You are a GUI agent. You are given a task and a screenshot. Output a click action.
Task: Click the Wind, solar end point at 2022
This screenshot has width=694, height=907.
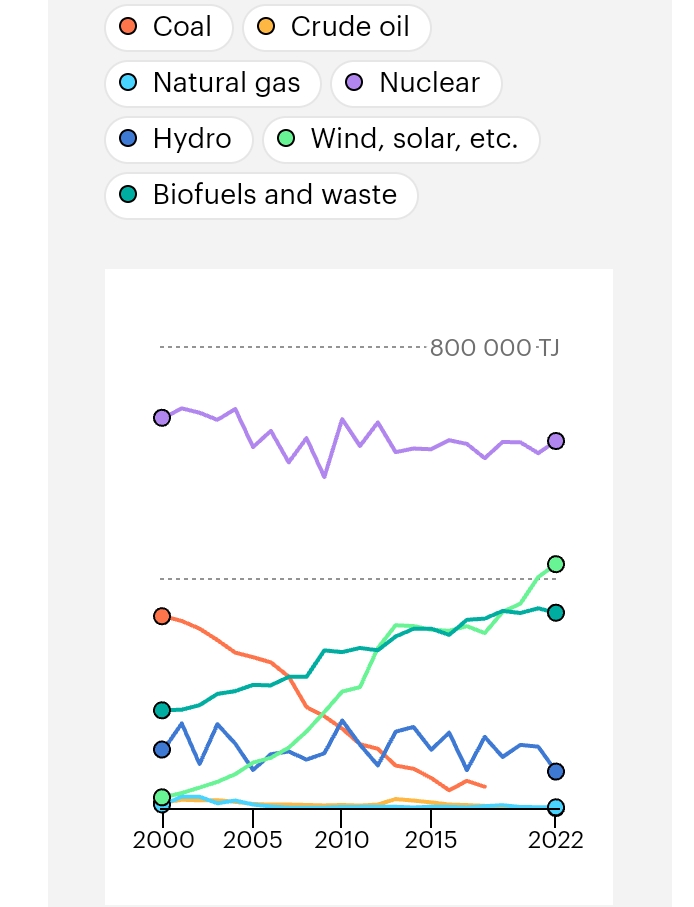(x=556, y=564)
